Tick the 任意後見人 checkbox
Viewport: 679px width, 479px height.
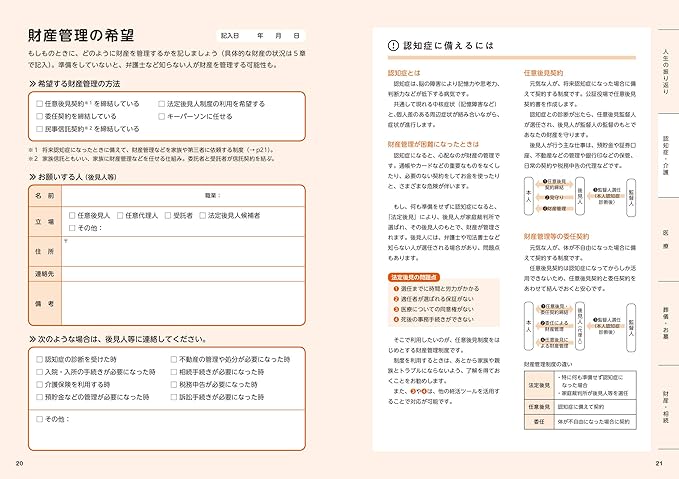point(72,215)
